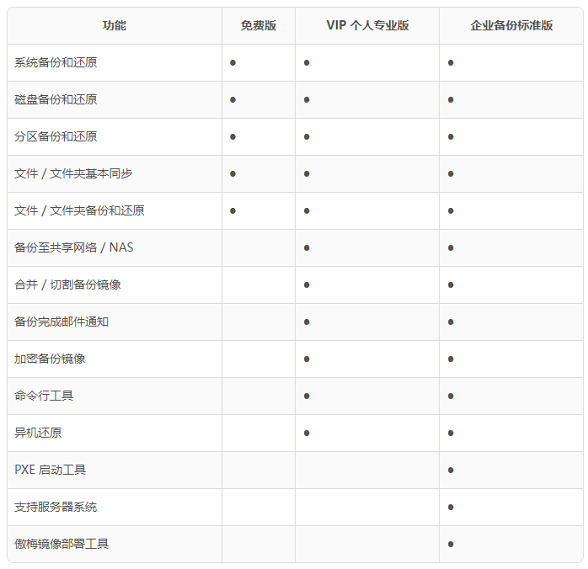The height and width of the screenshot is (569, 588).
Task: Select the 备份完成邮件通知 row label
Action: (62, 322)
